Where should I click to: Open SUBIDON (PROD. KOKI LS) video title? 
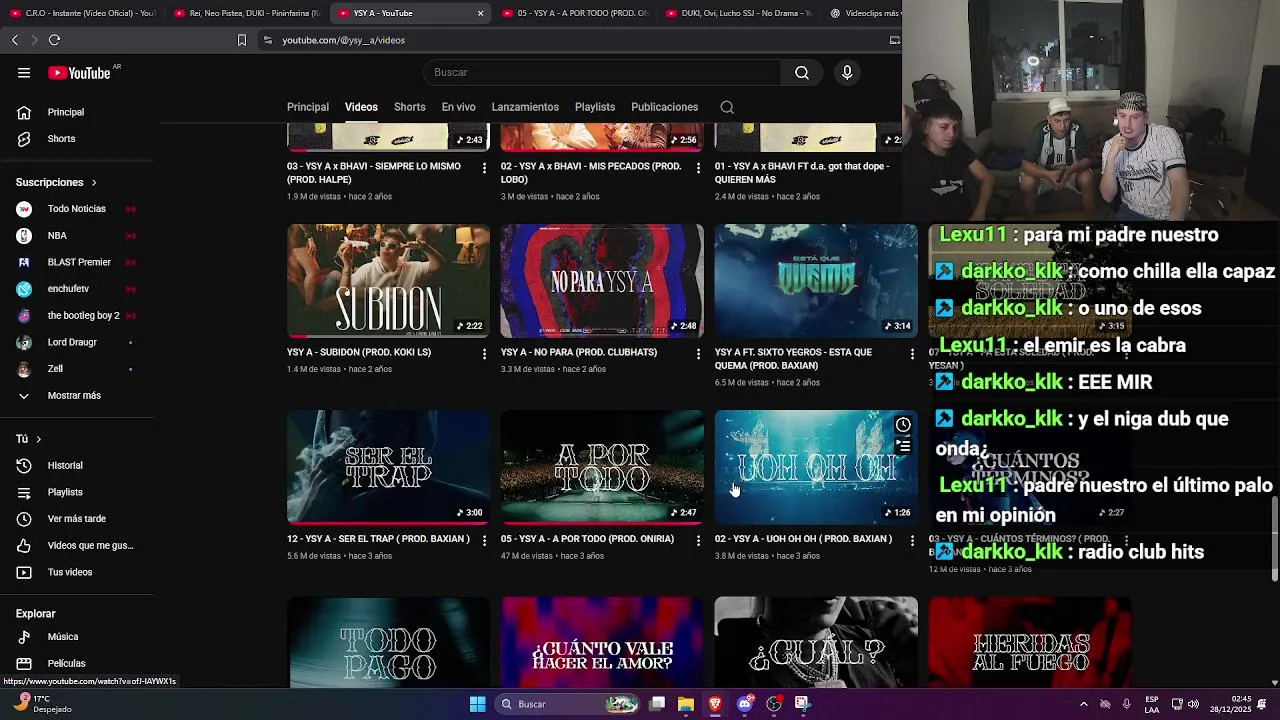click(359, 353)
